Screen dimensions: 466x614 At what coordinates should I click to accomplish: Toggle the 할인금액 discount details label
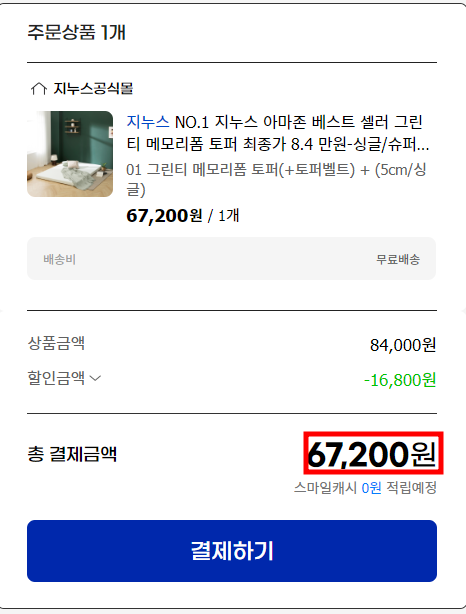(x=56, y=378)
